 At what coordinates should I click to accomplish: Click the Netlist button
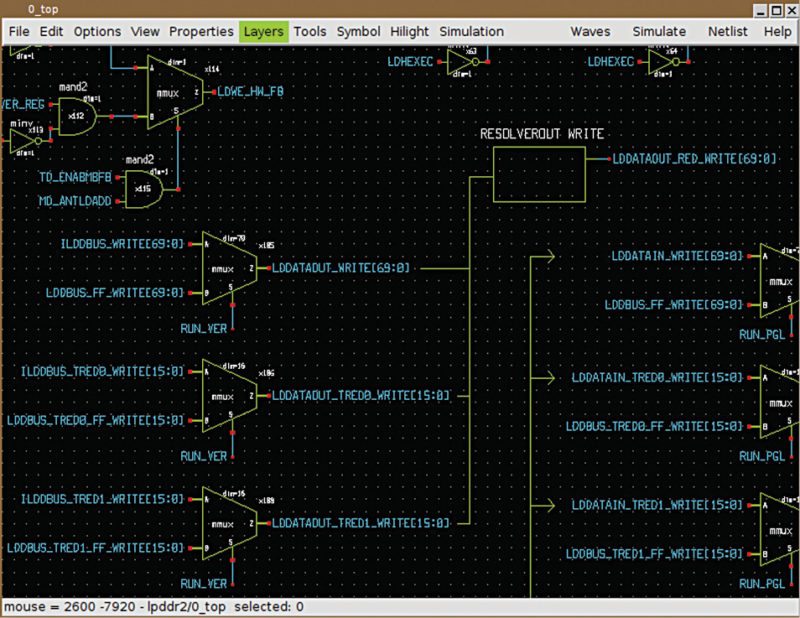(x=727, y=31)
